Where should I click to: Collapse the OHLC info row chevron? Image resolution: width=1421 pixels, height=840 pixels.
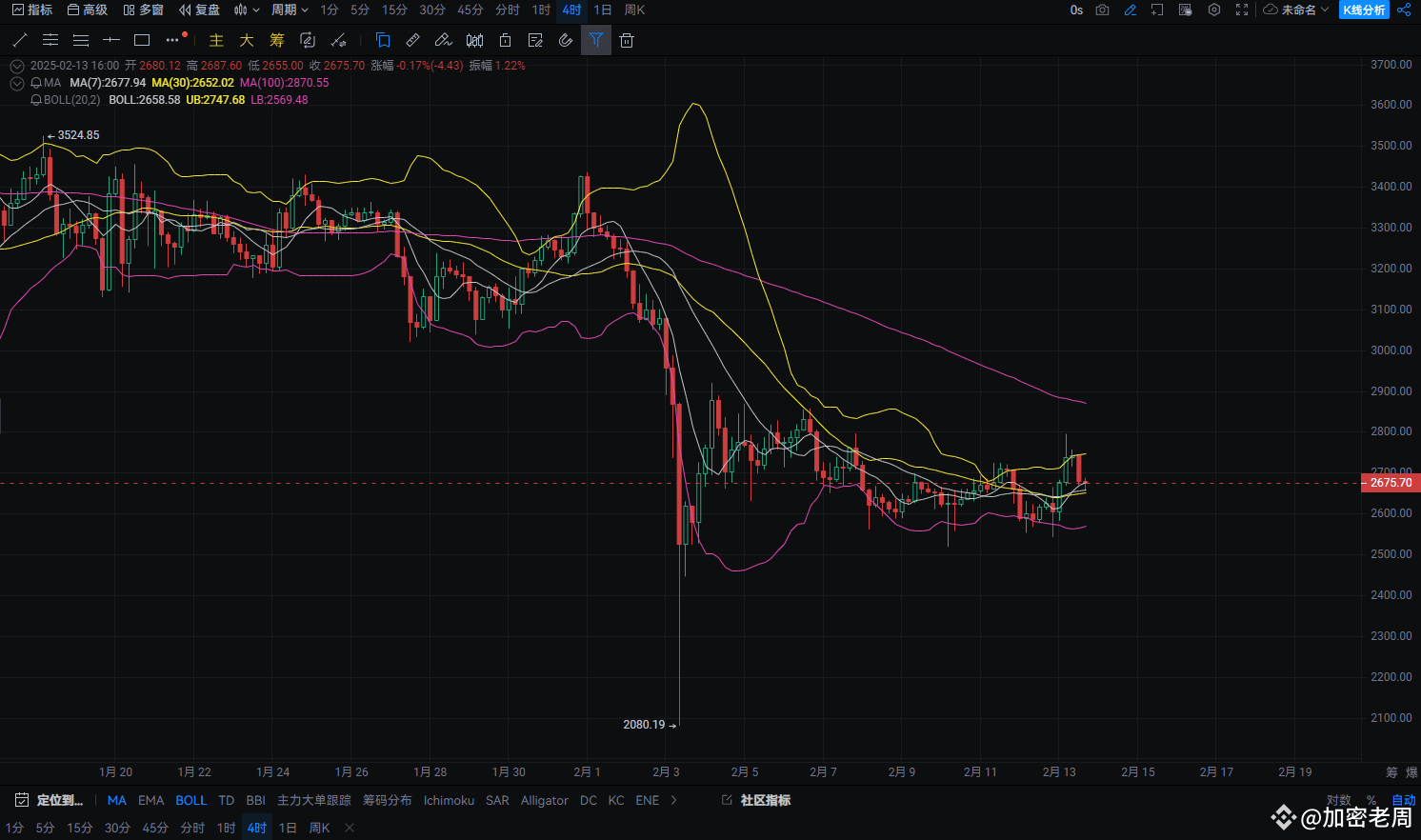coord(16,66)
